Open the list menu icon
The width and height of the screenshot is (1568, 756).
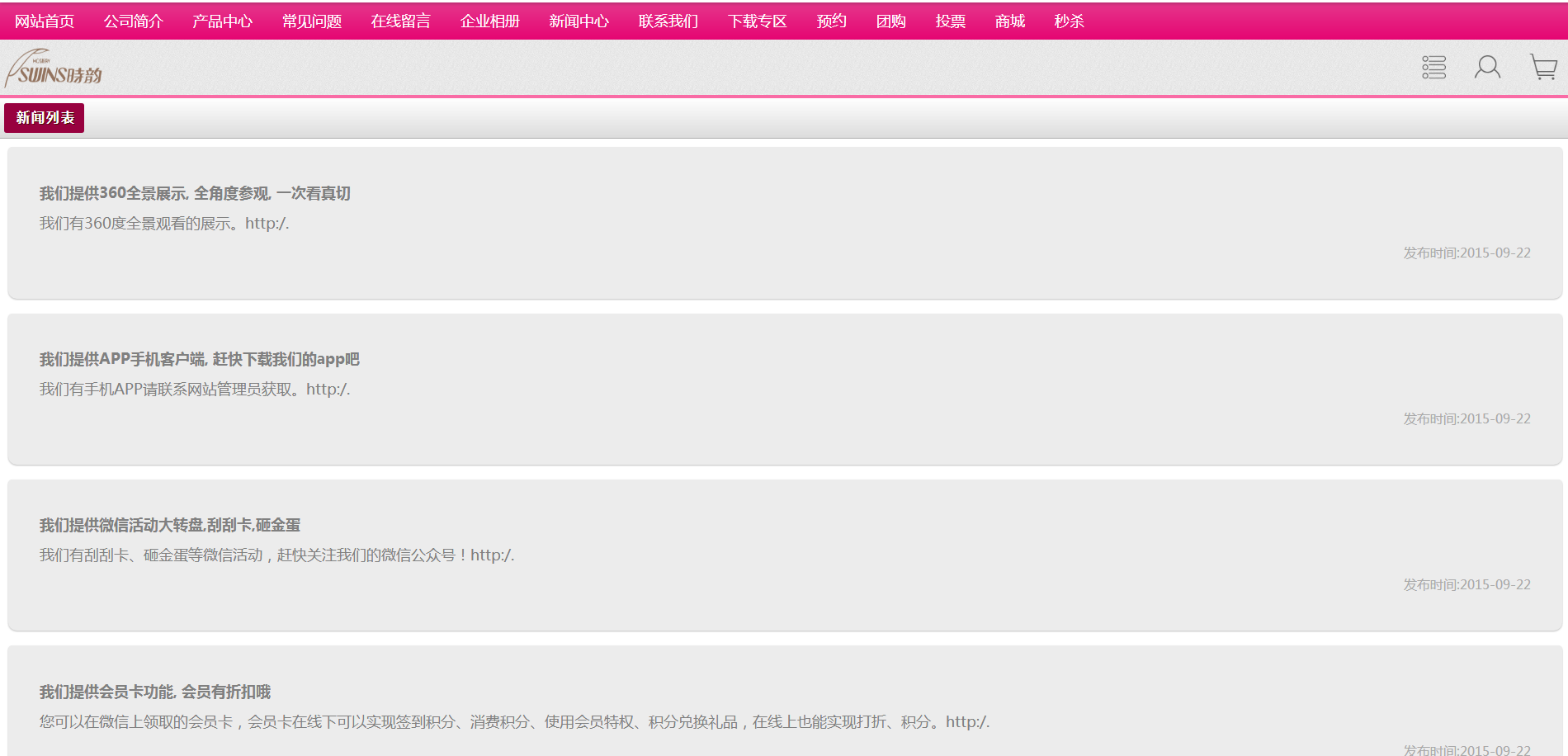pos(1434,68)
